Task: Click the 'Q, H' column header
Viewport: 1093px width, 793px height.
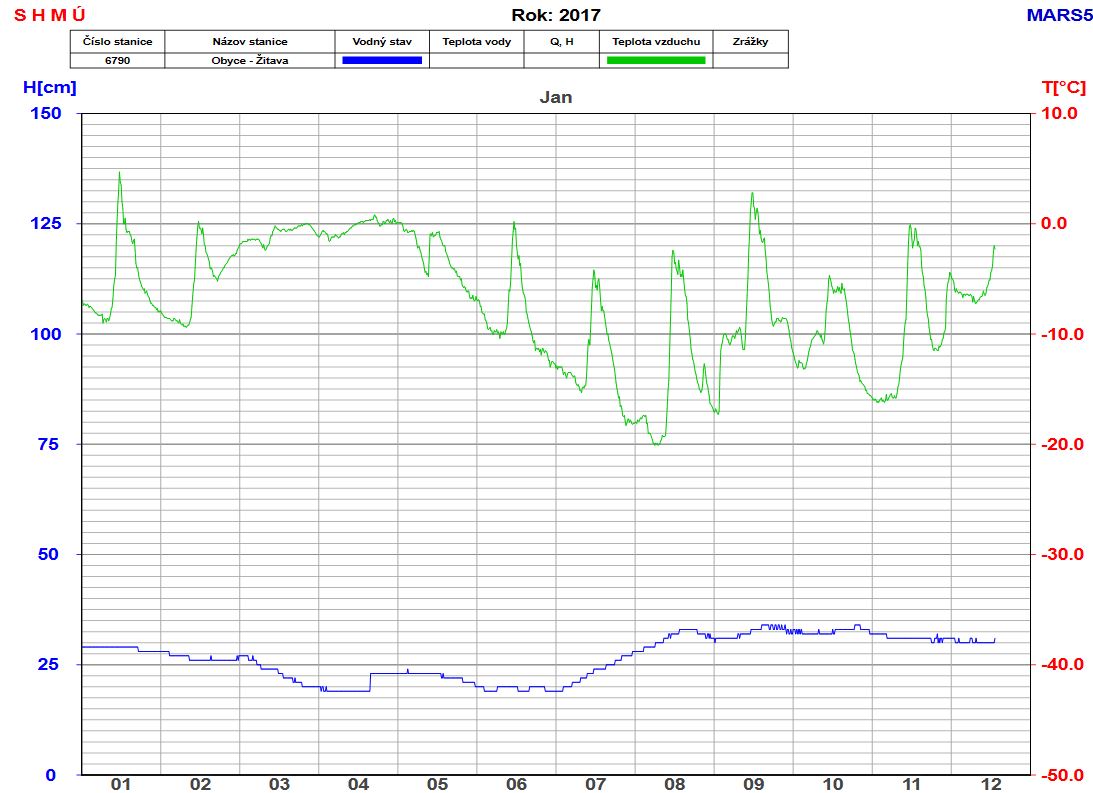Action: coord(562,42)
